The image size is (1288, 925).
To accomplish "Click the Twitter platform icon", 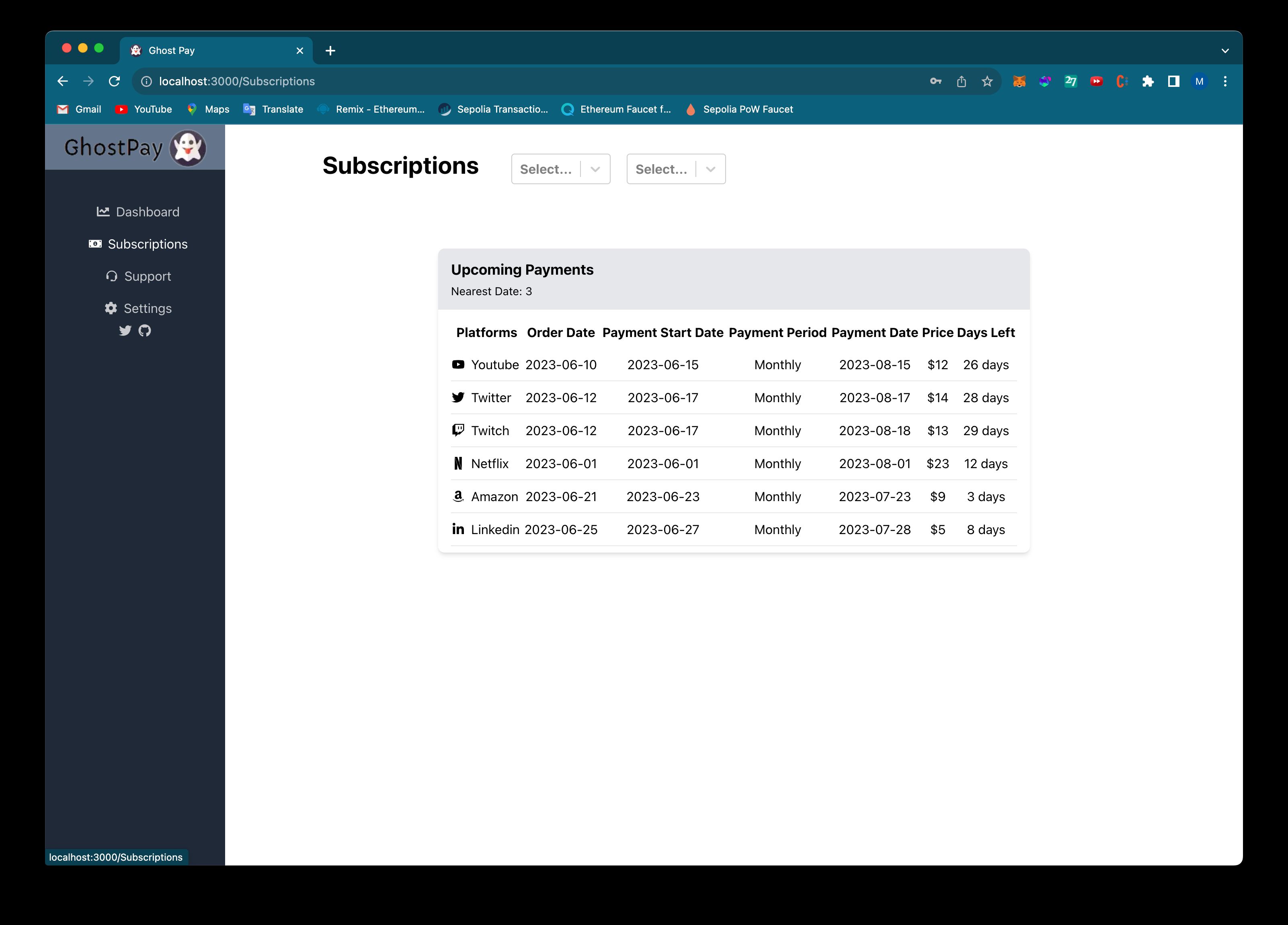I will point(458,397).
